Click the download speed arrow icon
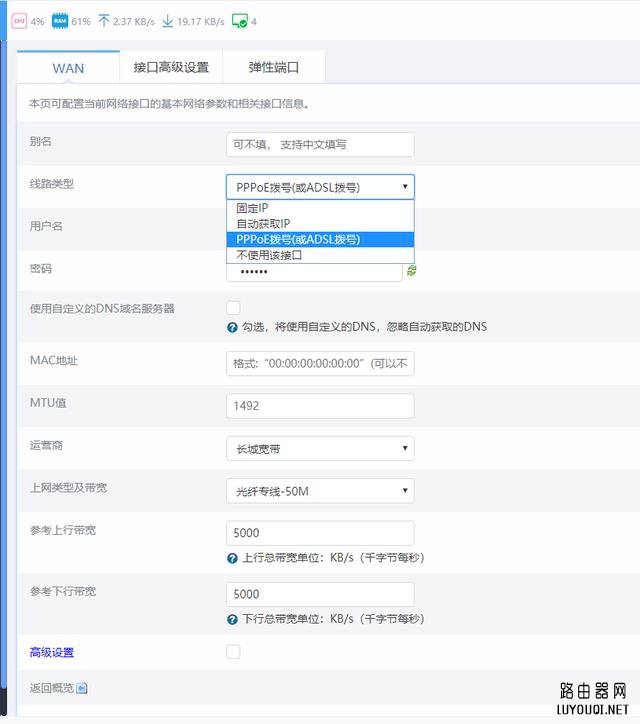 [x=168, y=21]
